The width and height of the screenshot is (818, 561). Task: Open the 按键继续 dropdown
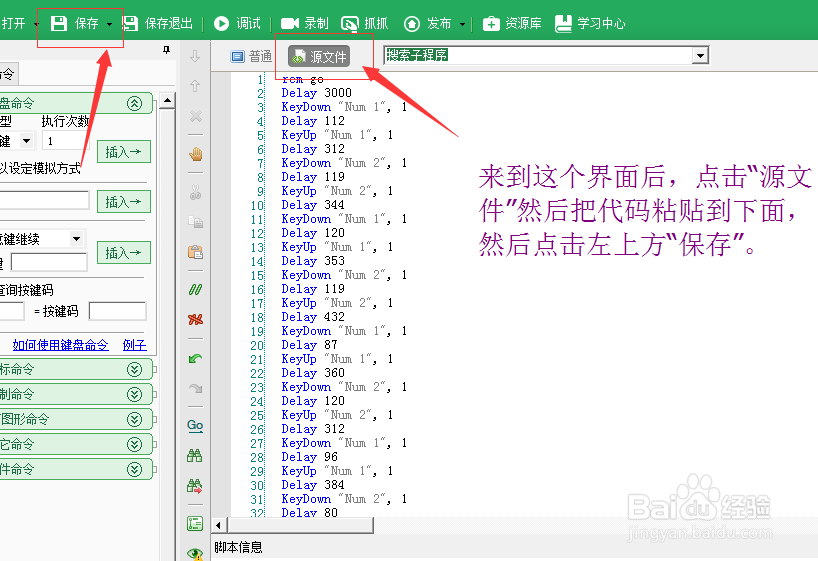click(77, 239)
